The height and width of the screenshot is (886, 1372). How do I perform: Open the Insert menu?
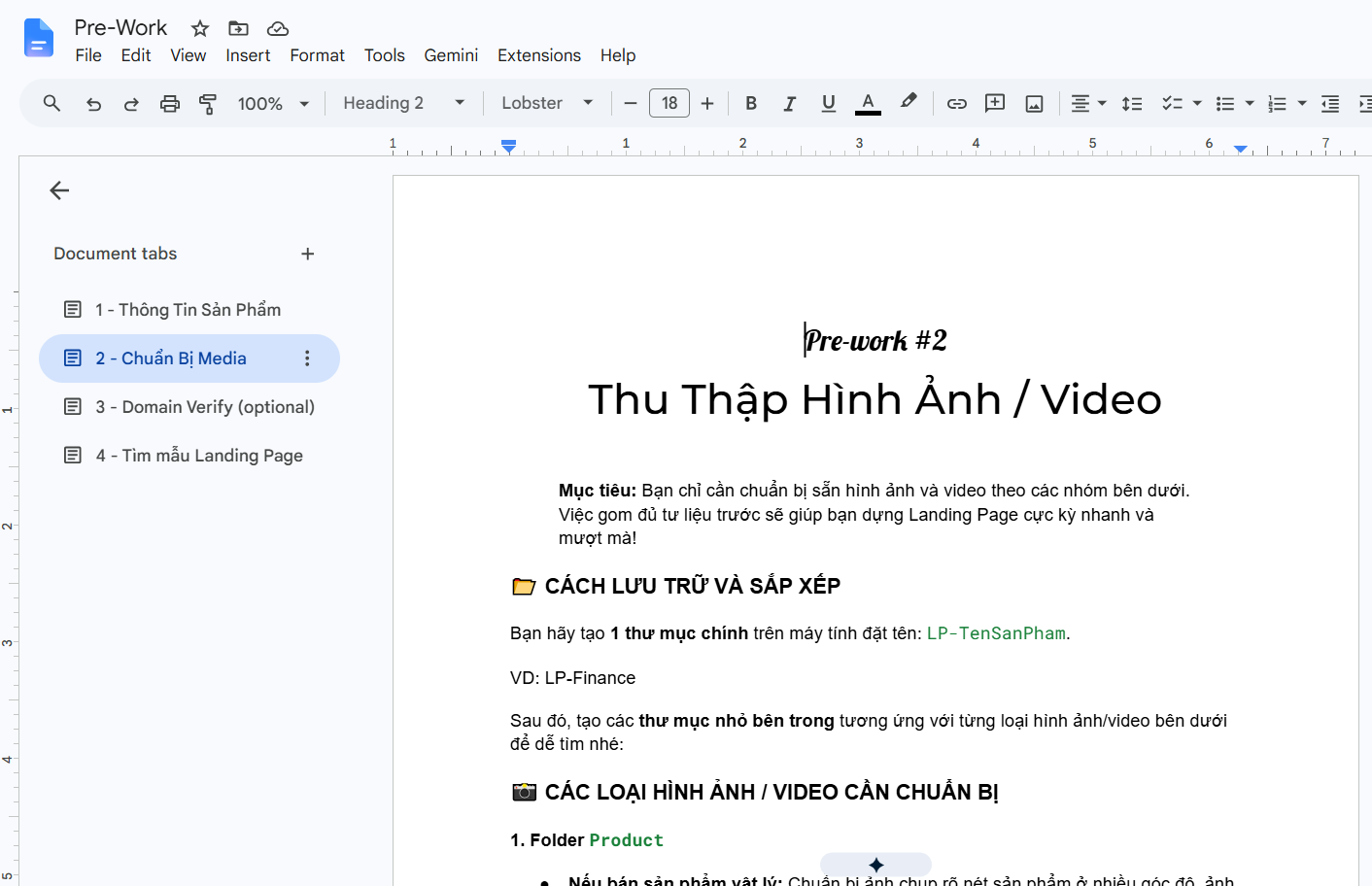pos(248,55)
